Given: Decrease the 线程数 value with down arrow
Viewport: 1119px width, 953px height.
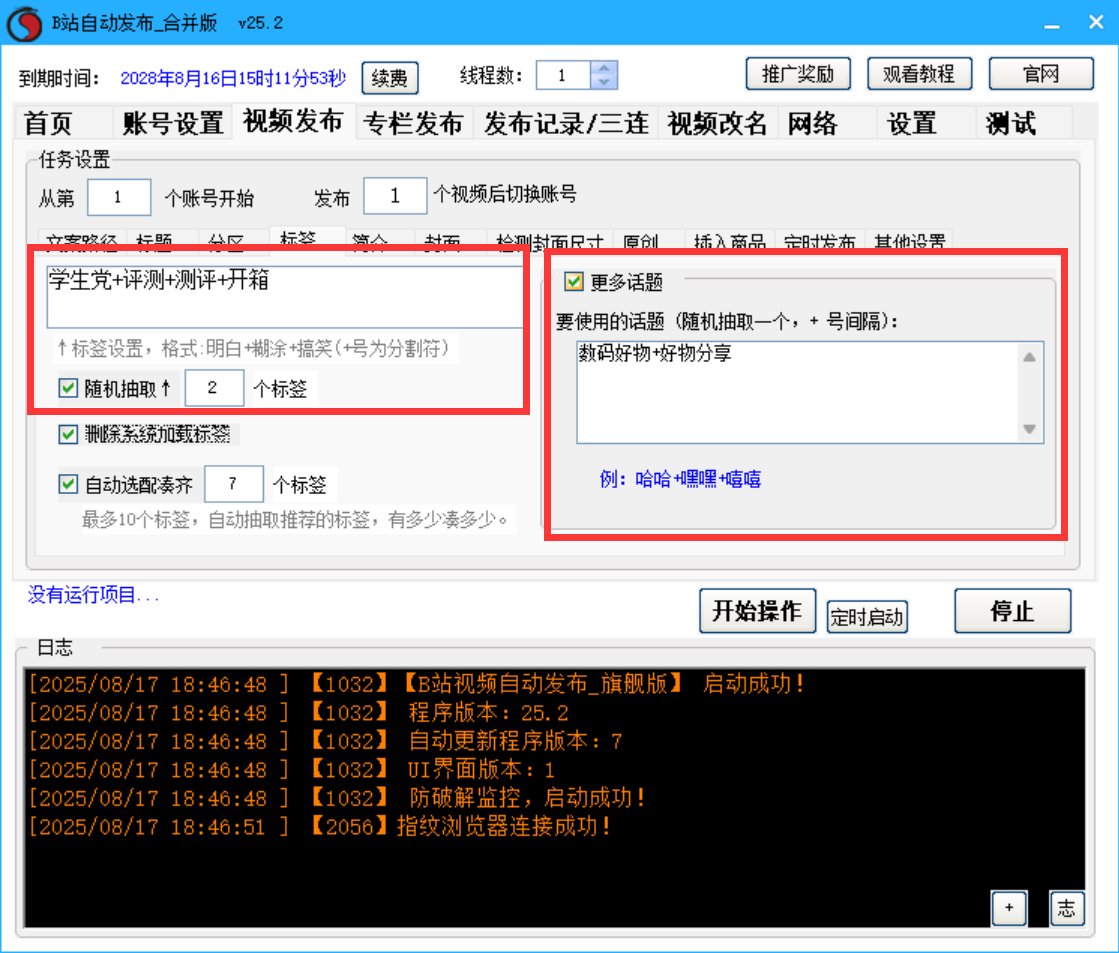Looking at the screenshot, I should (604, 82).
